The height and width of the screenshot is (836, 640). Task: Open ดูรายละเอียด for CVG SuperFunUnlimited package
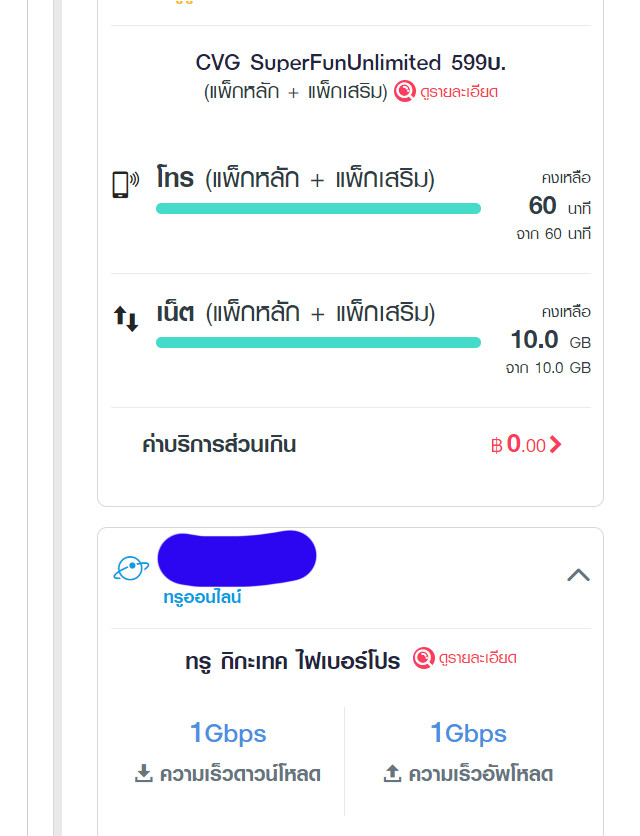[459, 92]
